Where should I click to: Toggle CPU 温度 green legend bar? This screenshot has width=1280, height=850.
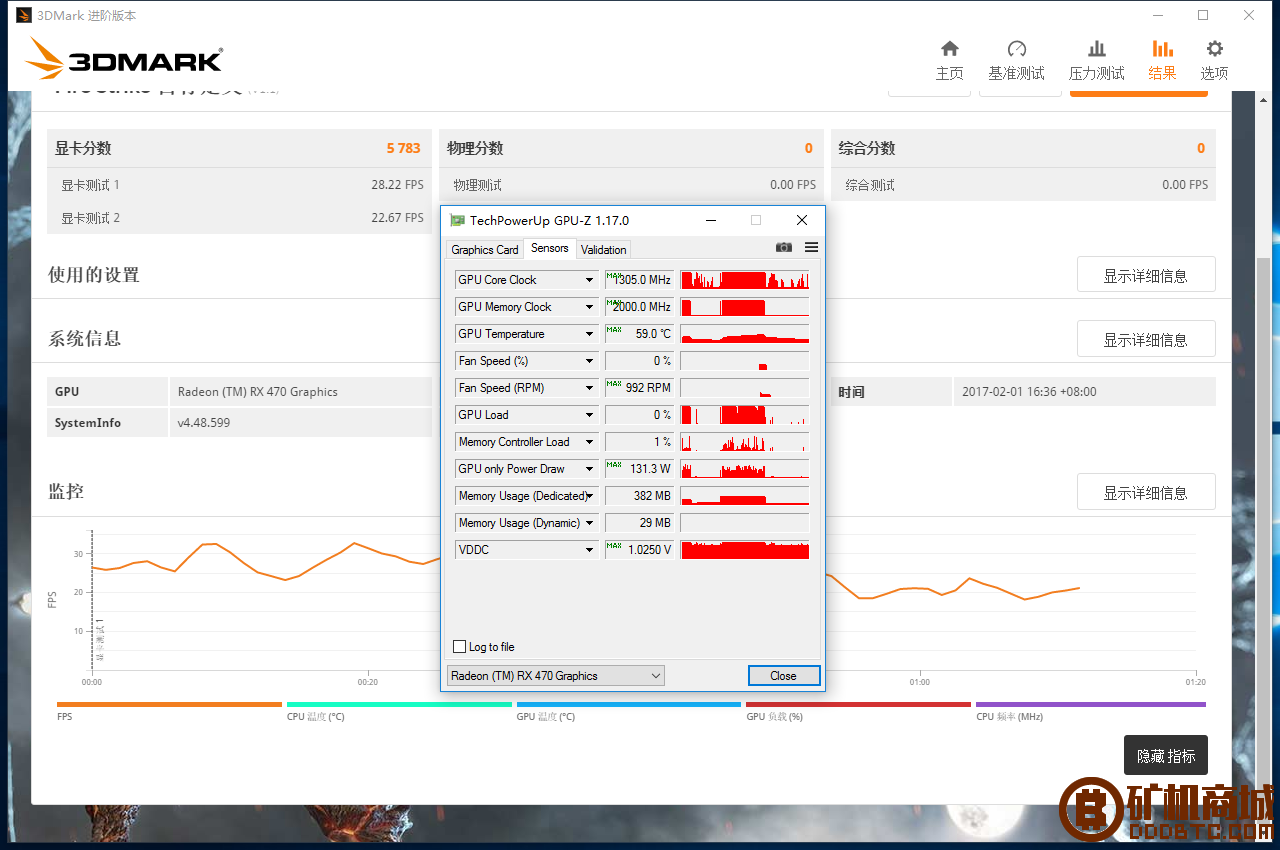(399, 705)
